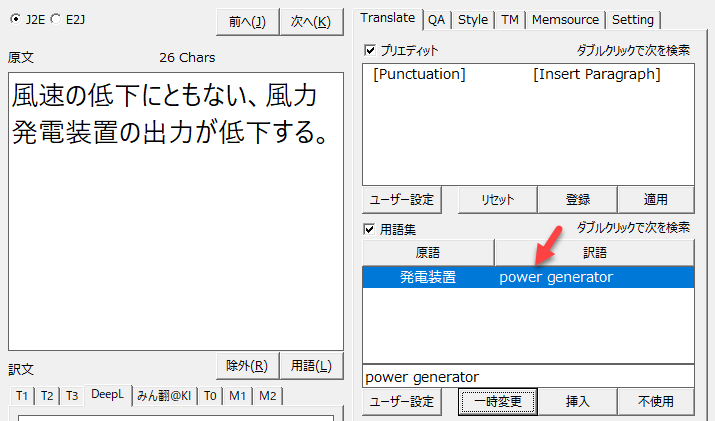Go to previous segment with 前へ(J)

tap(246, 22)
